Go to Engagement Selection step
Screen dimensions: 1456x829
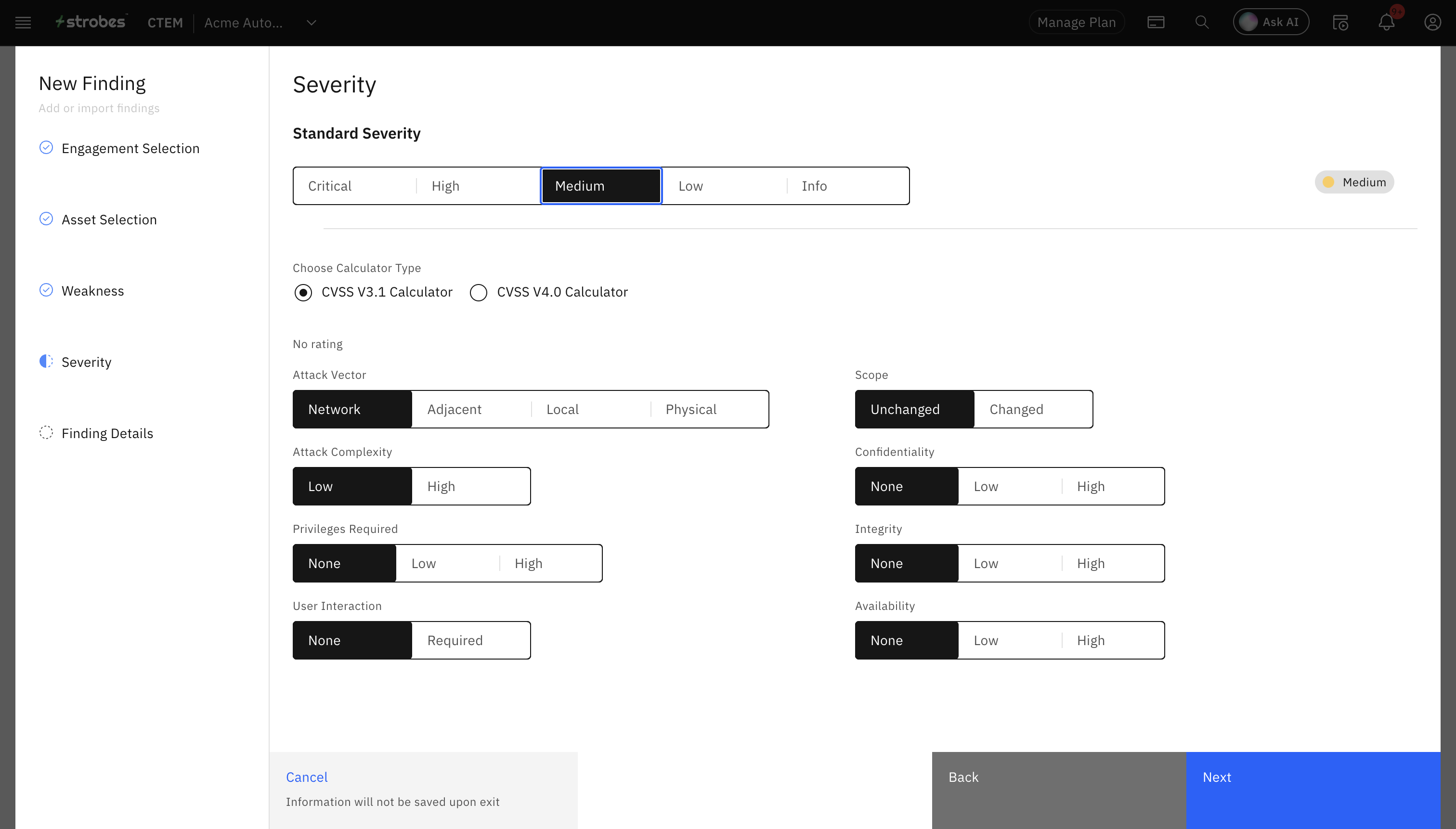tap(130, 149)
